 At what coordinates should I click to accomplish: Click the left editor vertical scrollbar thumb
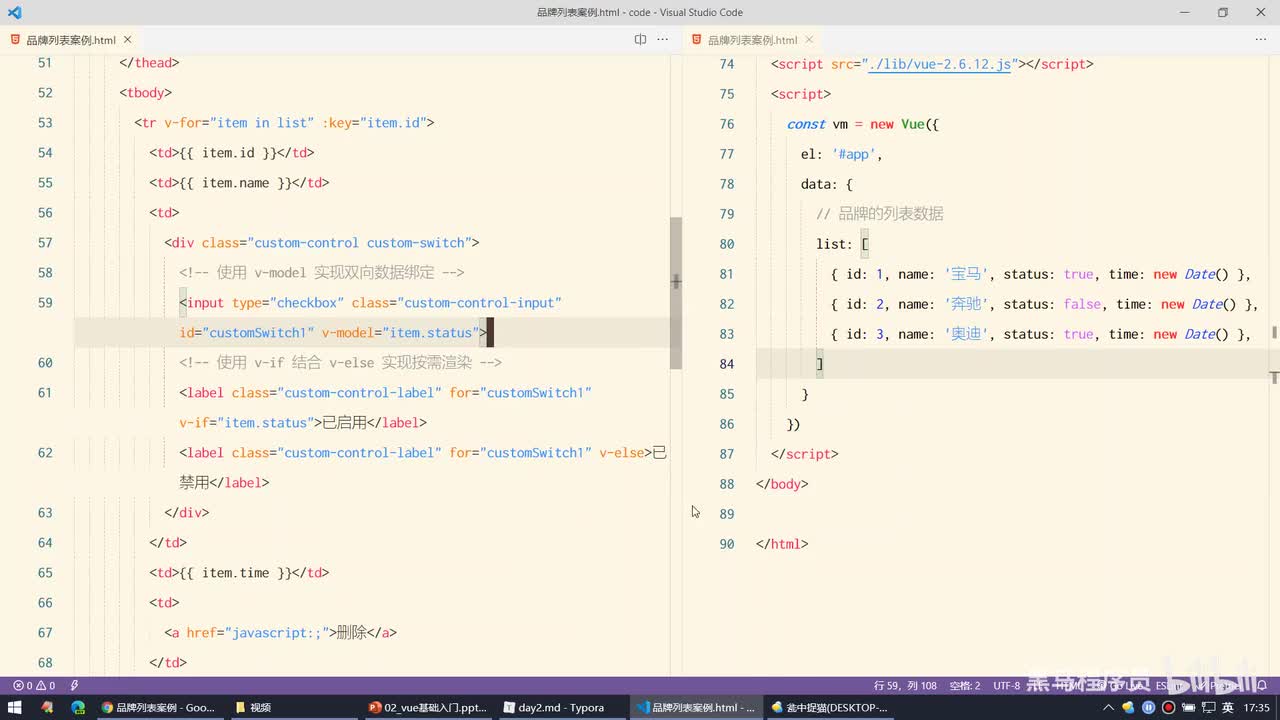[676, 293]
